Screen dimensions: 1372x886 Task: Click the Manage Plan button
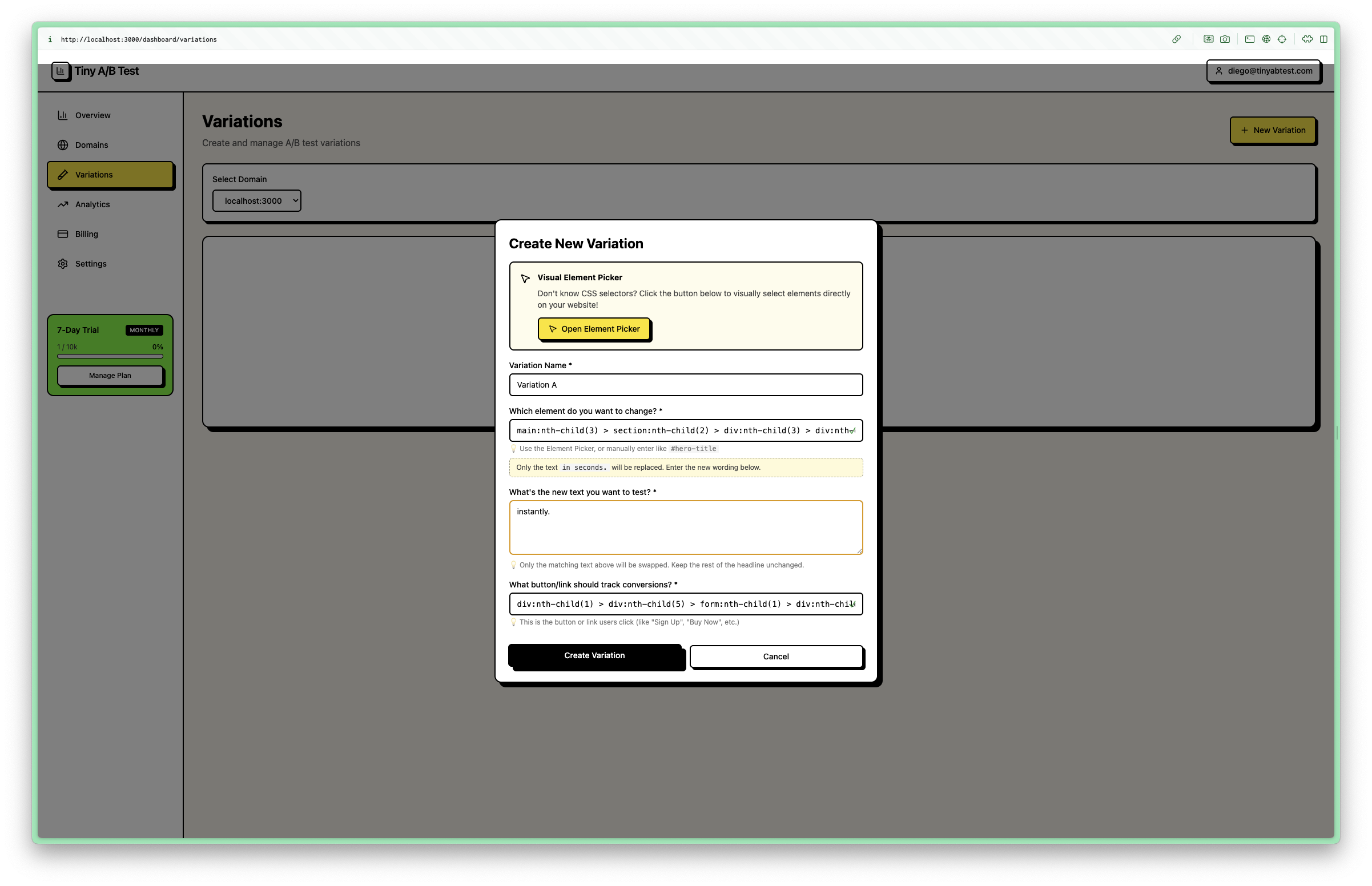pos(110,375)
